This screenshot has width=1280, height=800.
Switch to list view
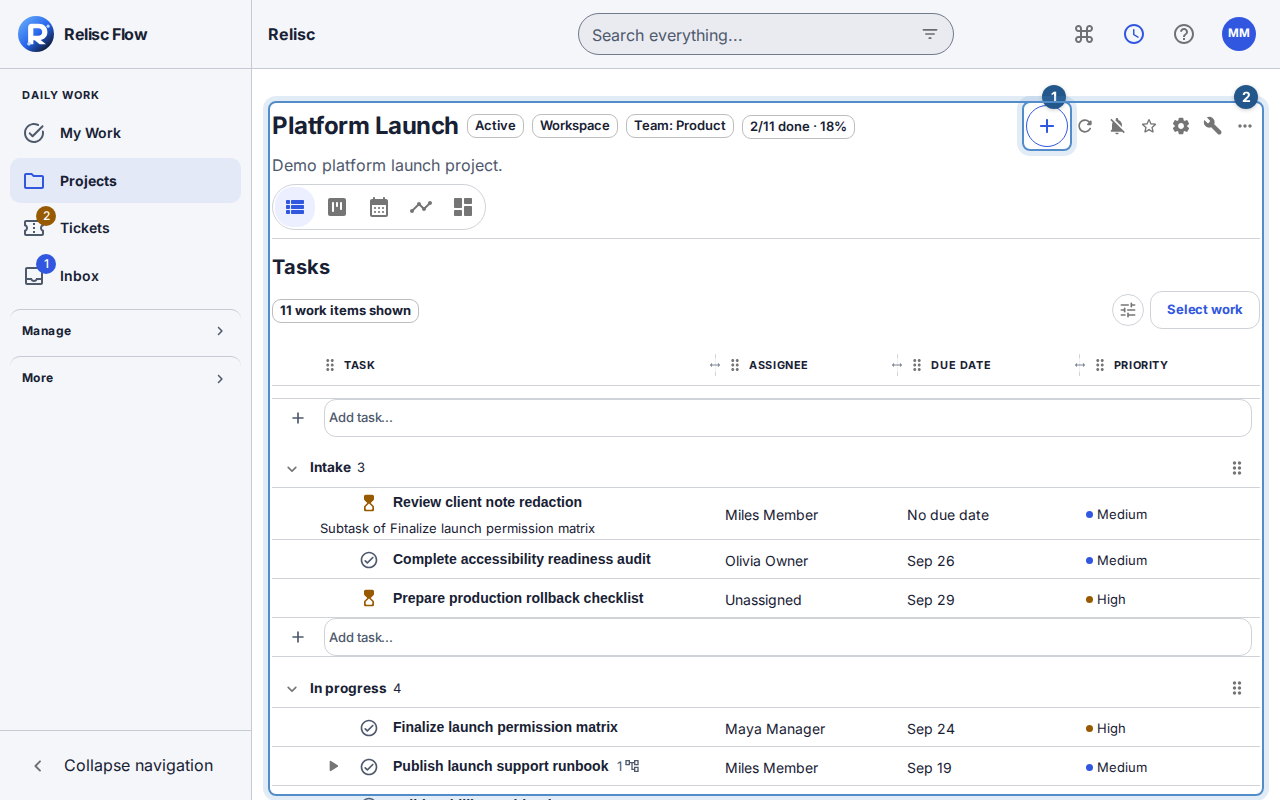(x=295, y=207)
